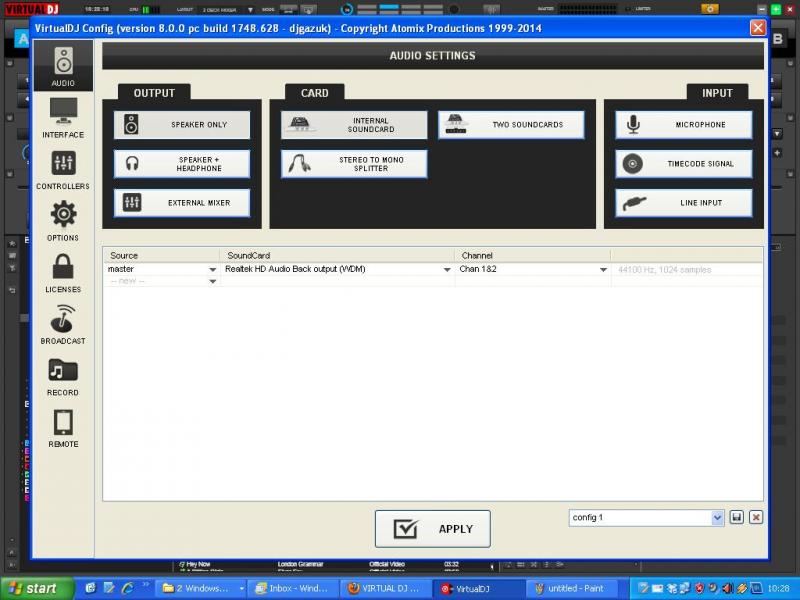Click the SoundCard column header

[x=337, y=255]
